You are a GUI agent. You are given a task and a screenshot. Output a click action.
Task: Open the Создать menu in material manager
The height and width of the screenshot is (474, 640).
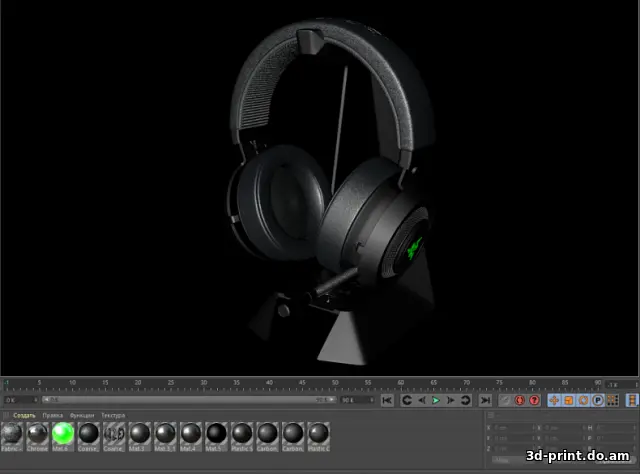pyautogui.click(x=24, y=414)
